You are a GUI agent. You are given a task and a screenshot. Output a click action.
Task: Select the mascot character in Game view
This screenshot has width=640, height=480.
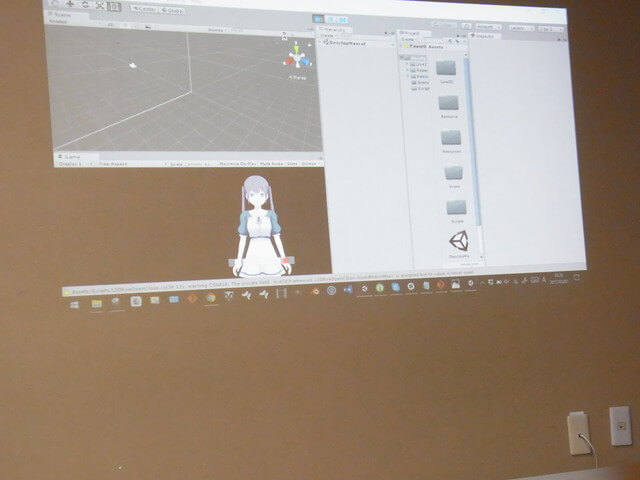tap(260, 227)
